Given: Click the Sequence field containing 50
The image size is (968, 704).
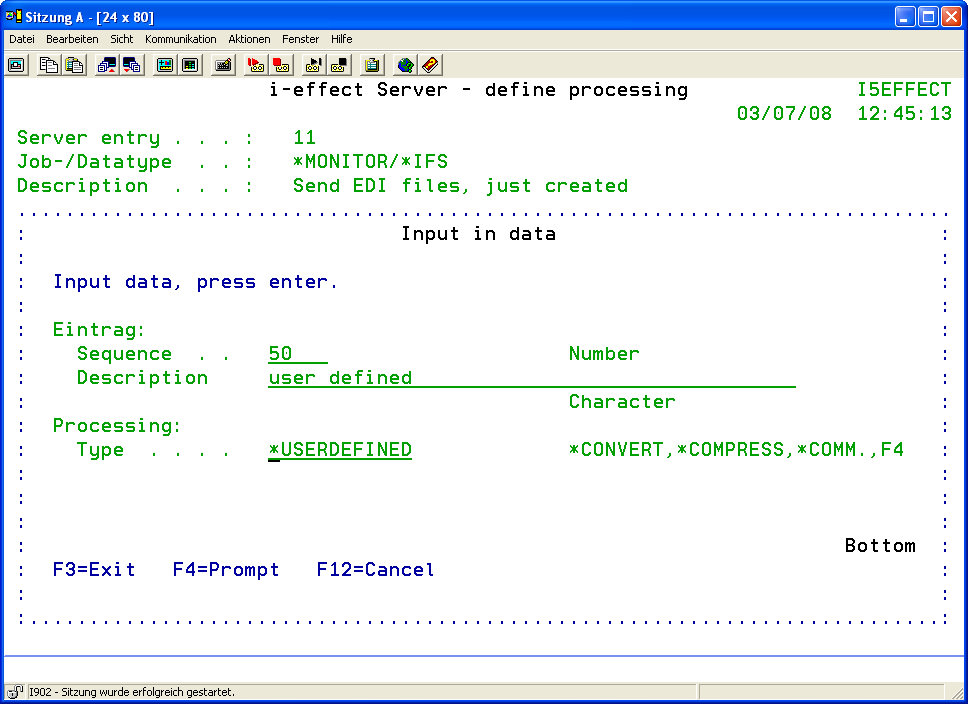Looking at the screenshot, I should [x=297, y=354].
